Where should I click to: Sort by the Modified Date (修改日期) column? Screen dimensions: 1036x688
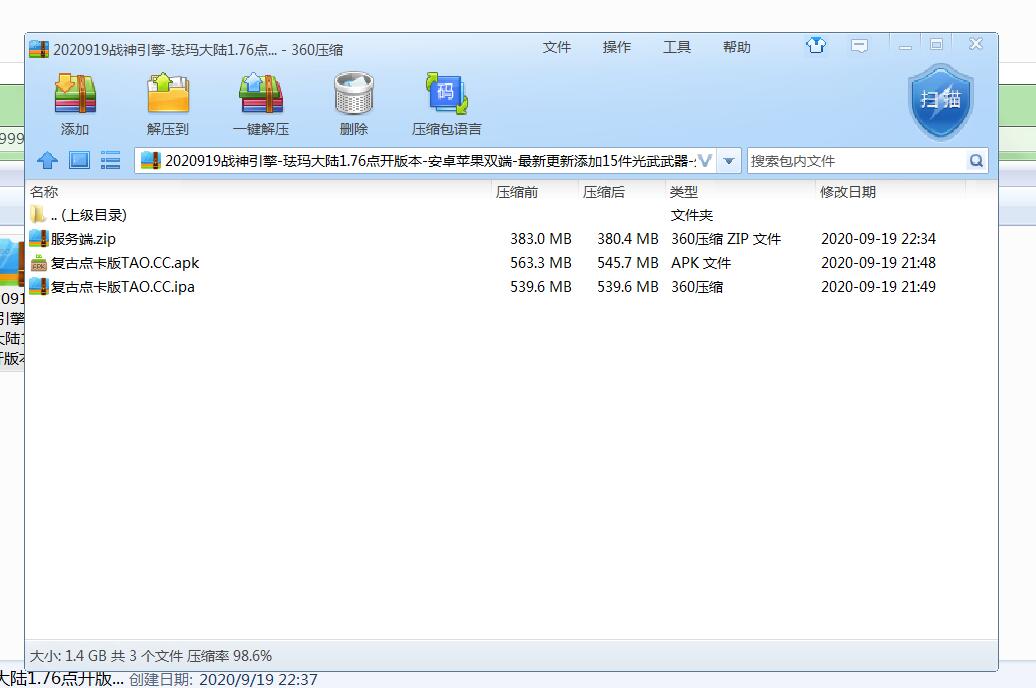848,192
